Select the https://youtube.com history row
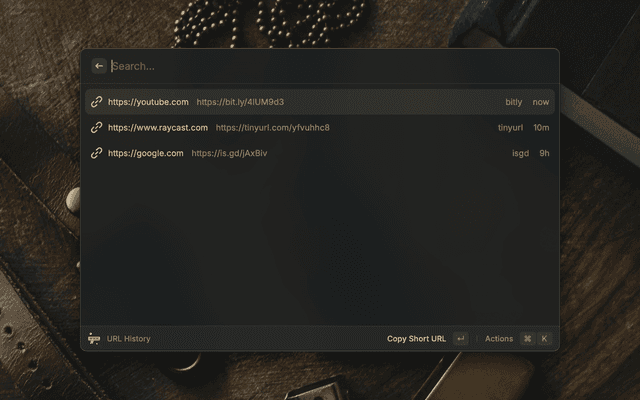Screen dimensions: 640x400 pos(320,102)
